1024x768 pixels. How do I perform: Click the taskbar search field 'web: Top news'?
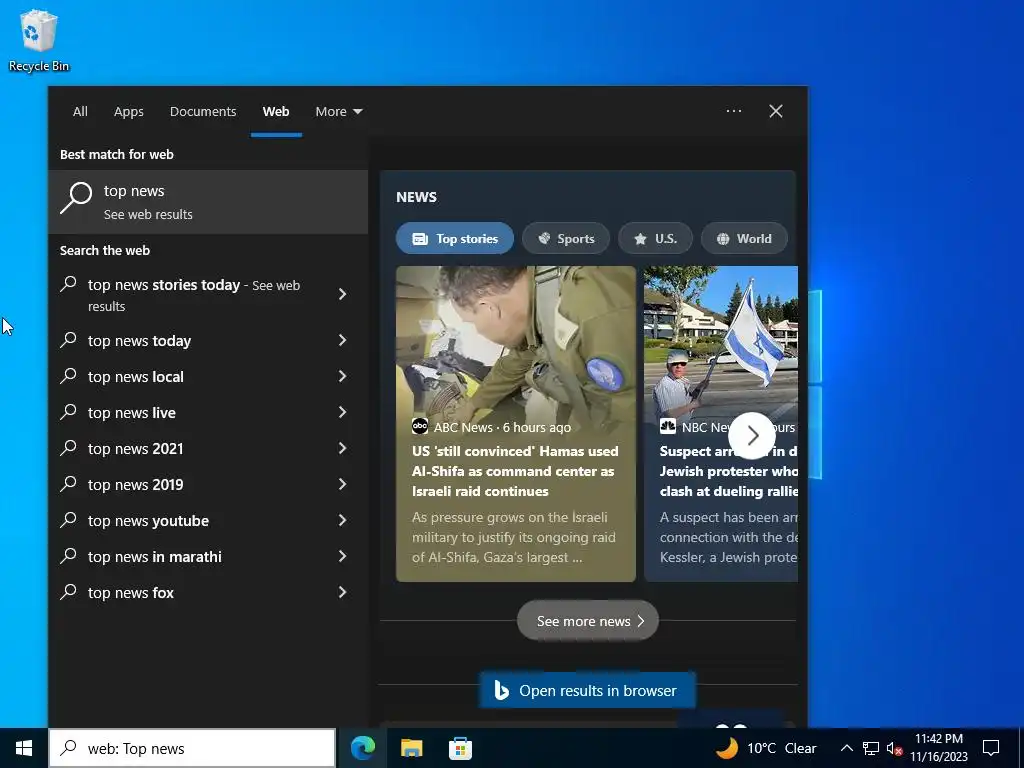point(192,748)
